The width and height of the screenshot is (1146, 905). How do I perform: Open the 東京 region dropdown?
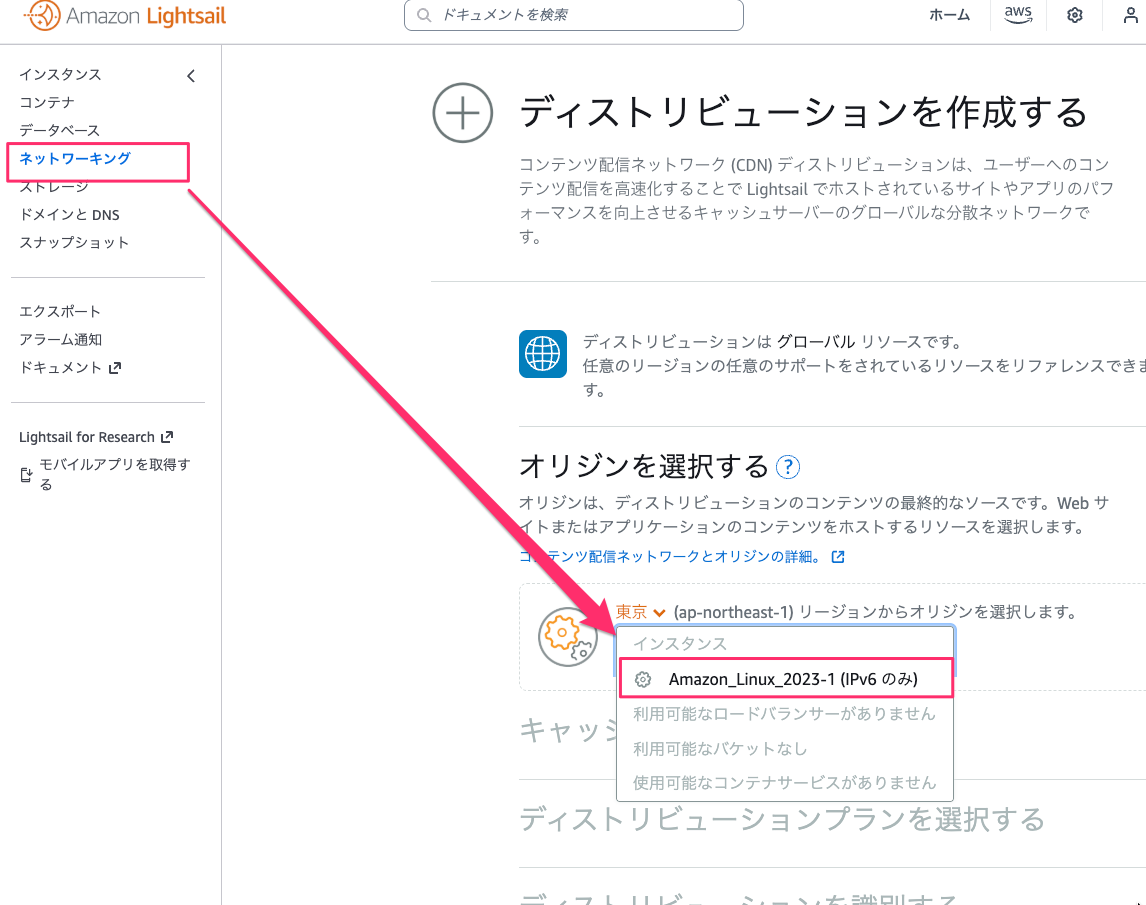[640, 612]
